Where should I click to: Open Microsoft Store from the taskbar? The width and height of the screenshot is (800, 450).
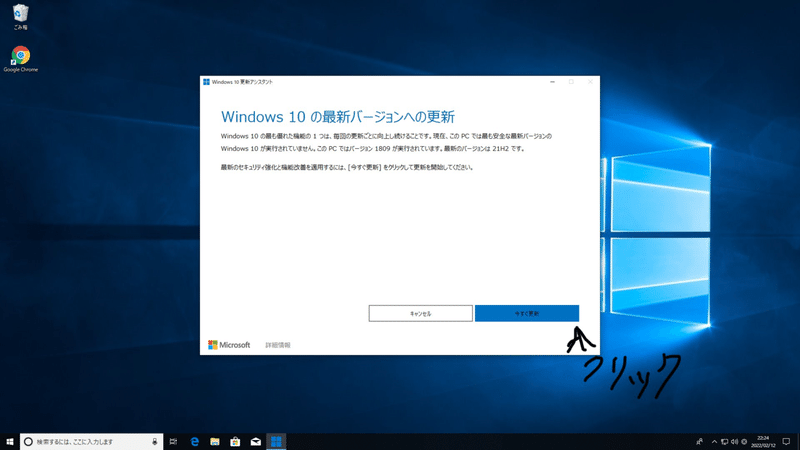click(x=235, y=441)
